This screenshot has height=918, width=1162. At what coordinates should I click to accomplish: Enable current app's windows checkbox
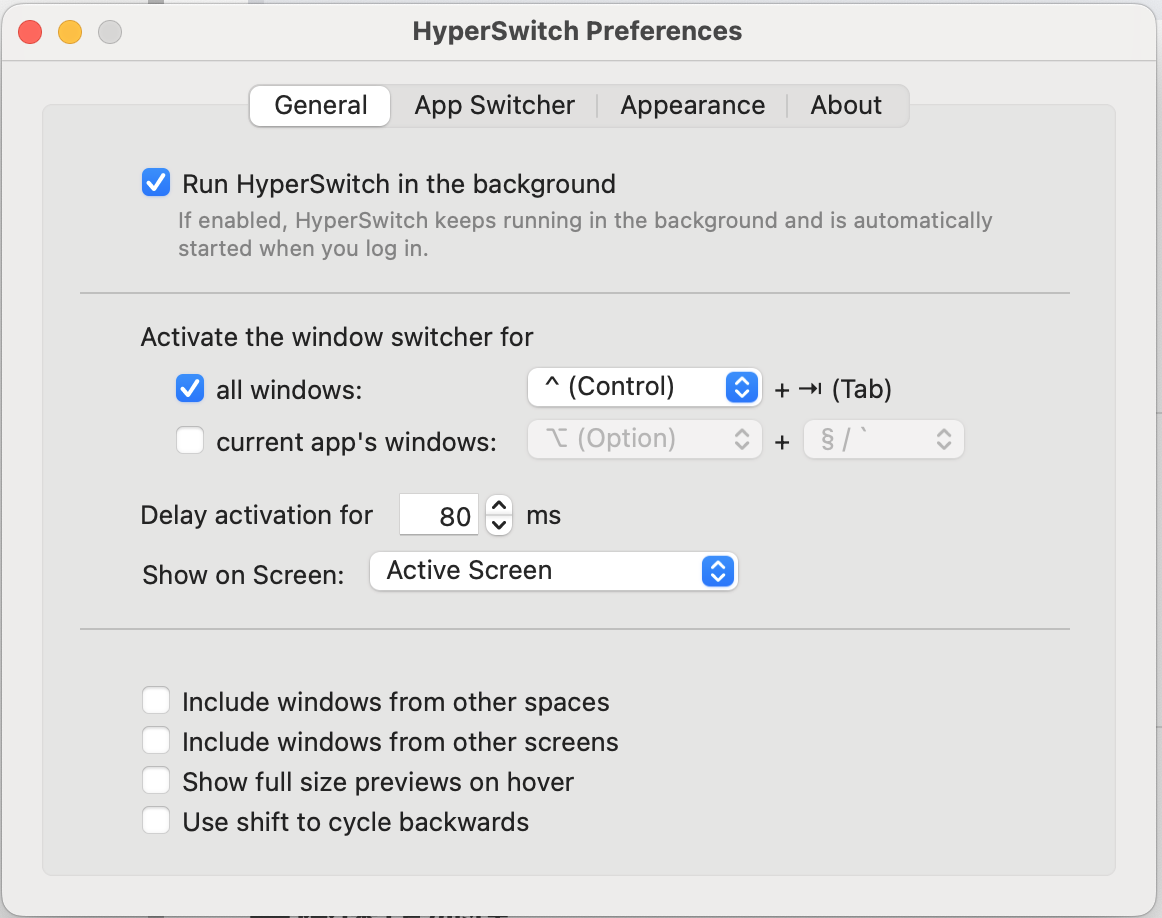pyautogui.click(x=190, y=440)
